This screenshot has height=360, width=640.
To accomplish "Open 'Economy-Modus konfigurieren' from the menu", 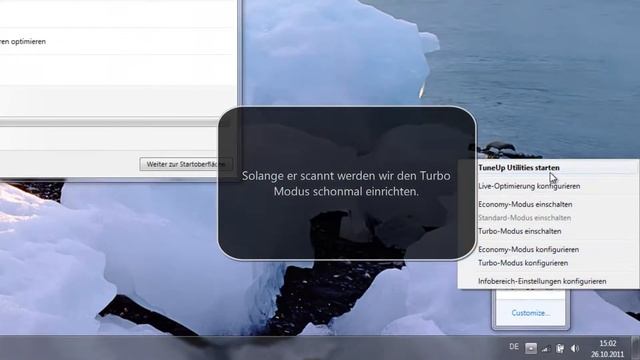I will point(528,249).
